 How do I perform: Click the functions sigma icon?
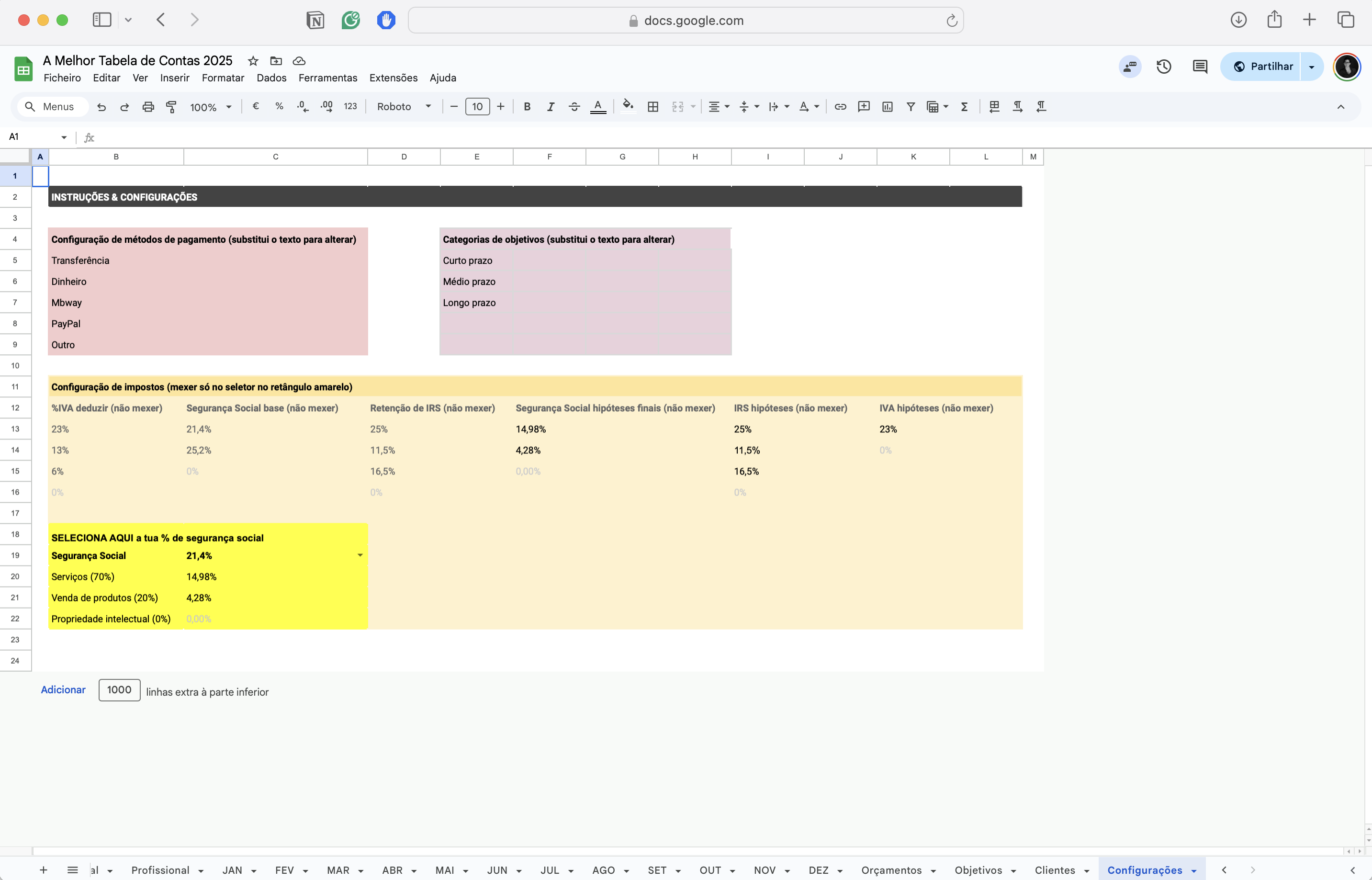tap(964, 107)
